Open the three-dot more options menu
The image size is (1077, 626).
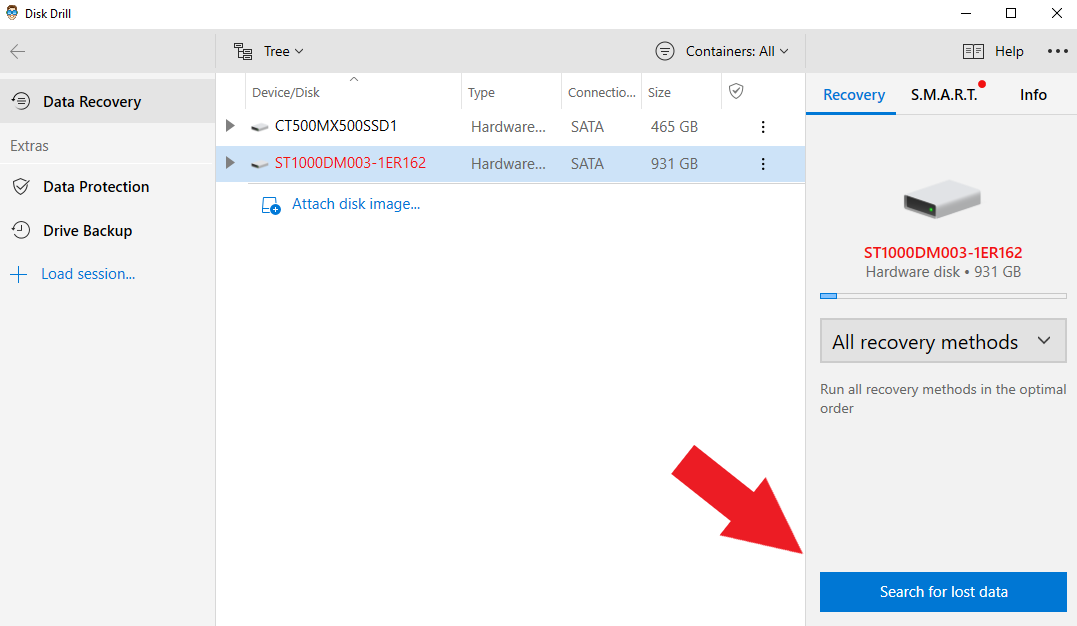[x=1058, y=51]
